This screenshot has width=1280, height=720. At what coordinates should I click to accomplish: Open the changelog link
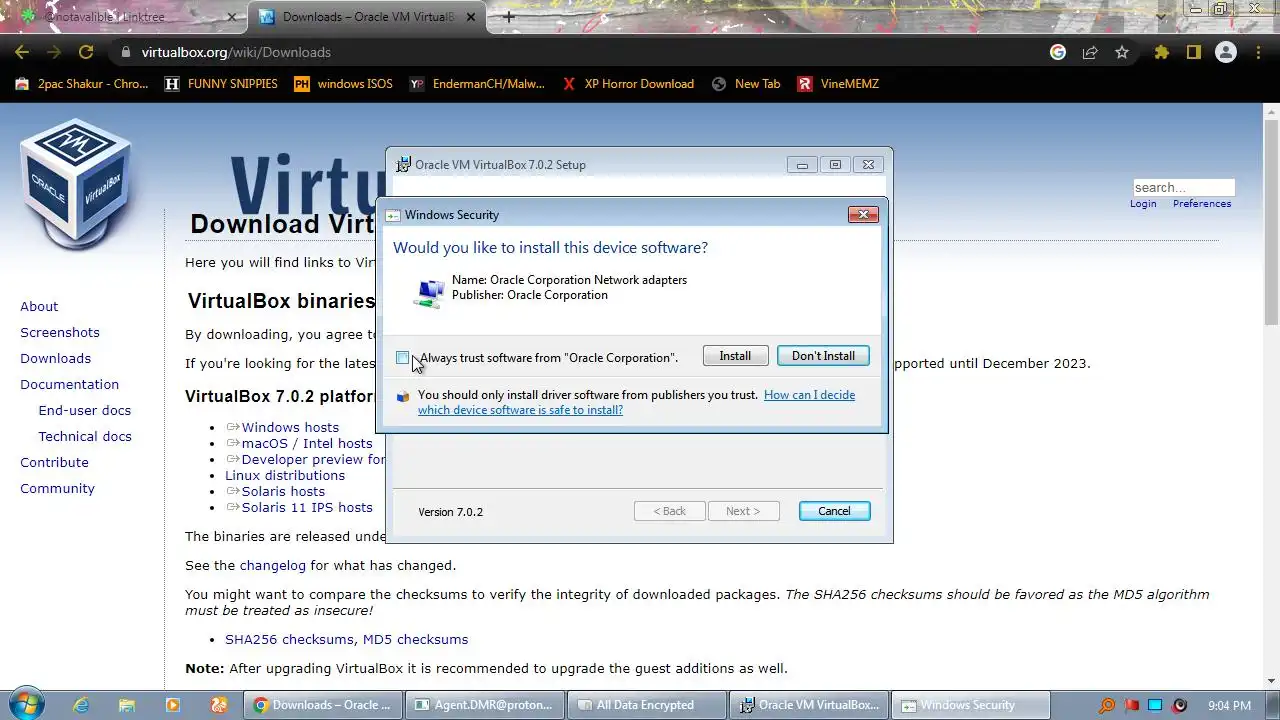point(272,565)
